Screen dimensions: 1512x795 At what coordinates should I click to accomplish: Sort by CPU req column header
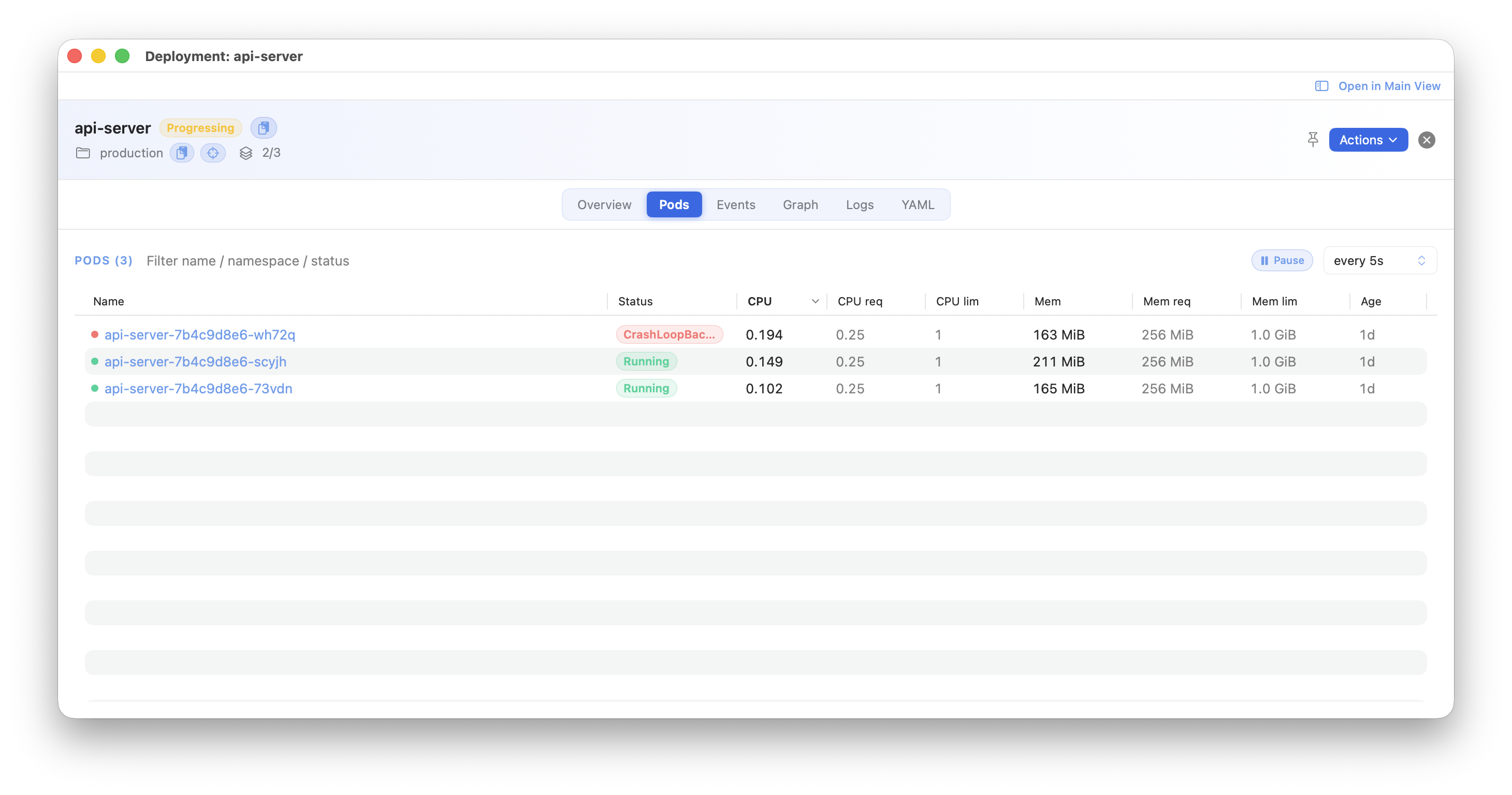point(860,302)
